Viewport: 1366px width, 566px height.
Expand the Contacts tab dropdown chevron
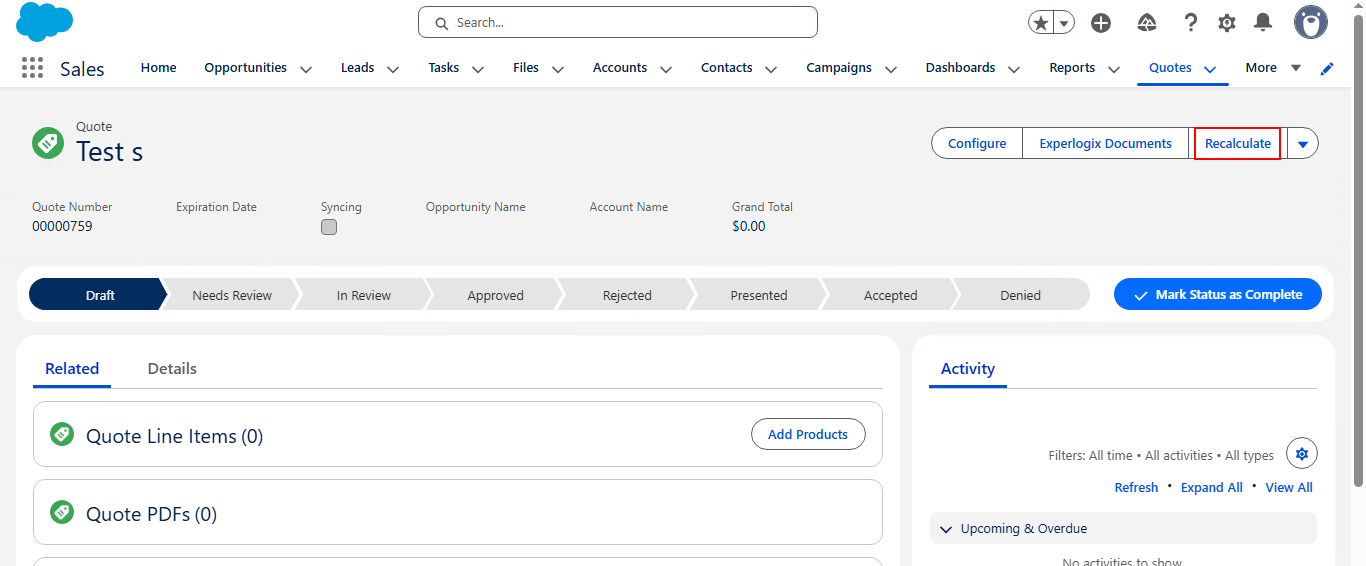click(x=771, y=69)
